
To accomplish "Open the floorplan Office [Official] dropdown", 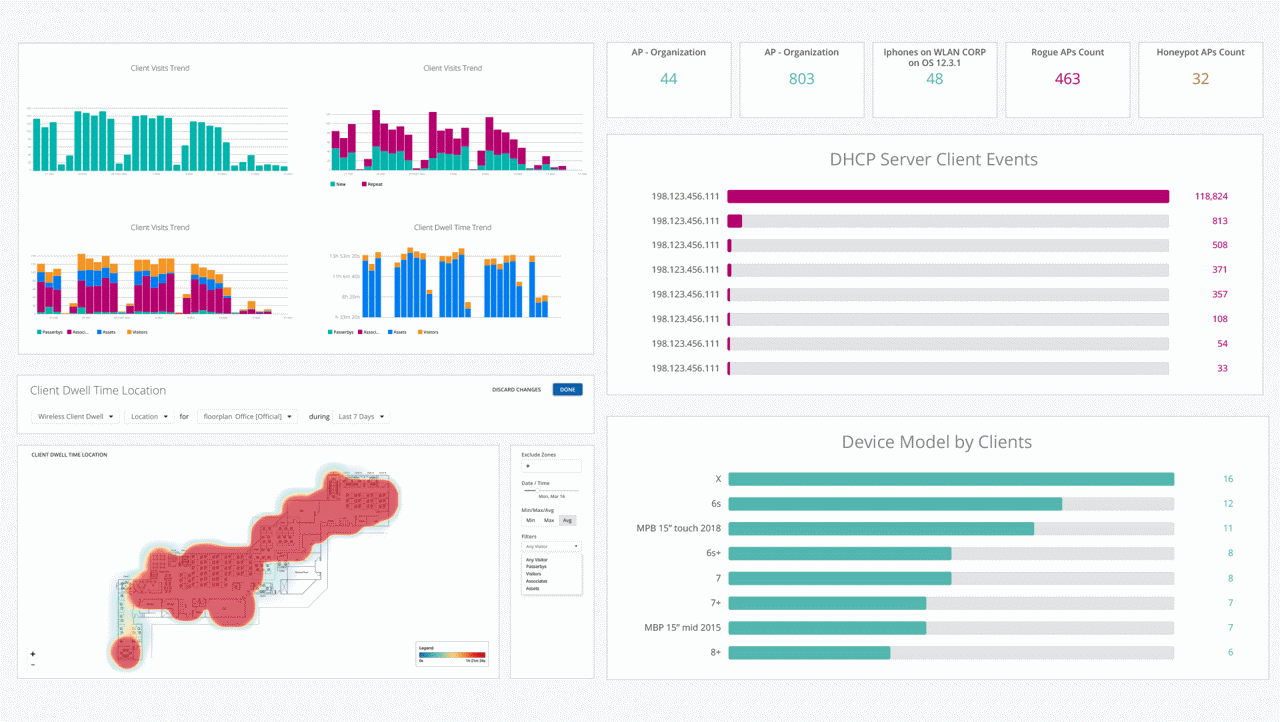I will [x=248, y=416].
